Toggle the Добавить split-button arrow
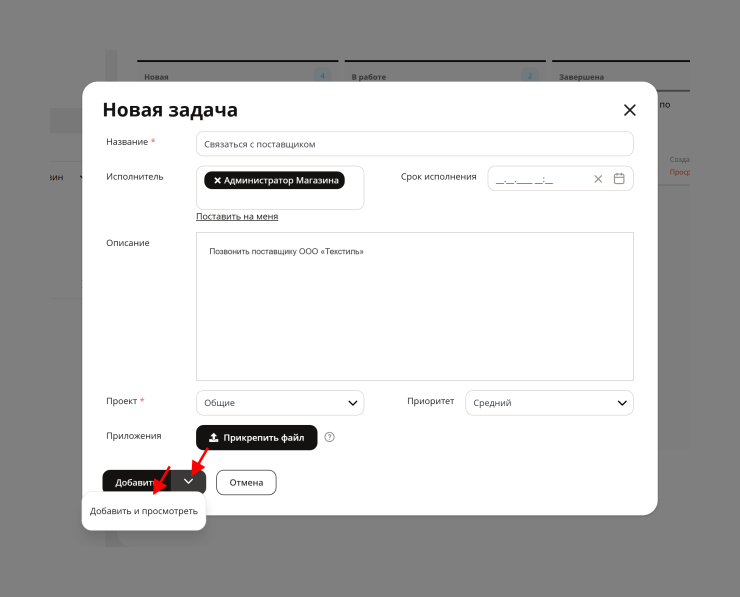The image size is (740, 597). [x=188, y=481]
